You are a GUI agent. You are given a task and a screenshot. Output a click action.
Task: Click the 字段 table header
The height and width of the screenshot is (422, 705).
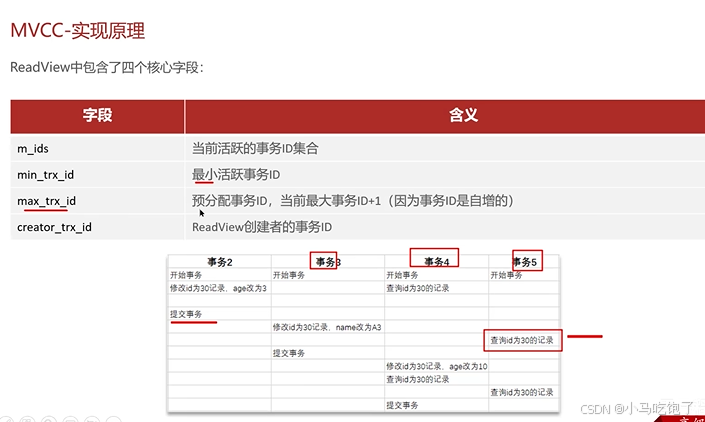pos(97,116)
